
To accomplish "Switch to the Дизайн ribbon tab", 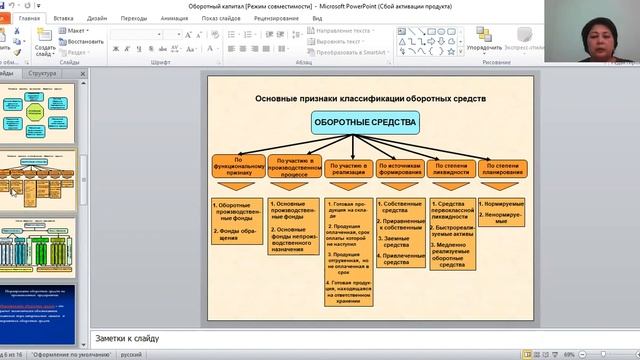I will click(x=97, y=18).
